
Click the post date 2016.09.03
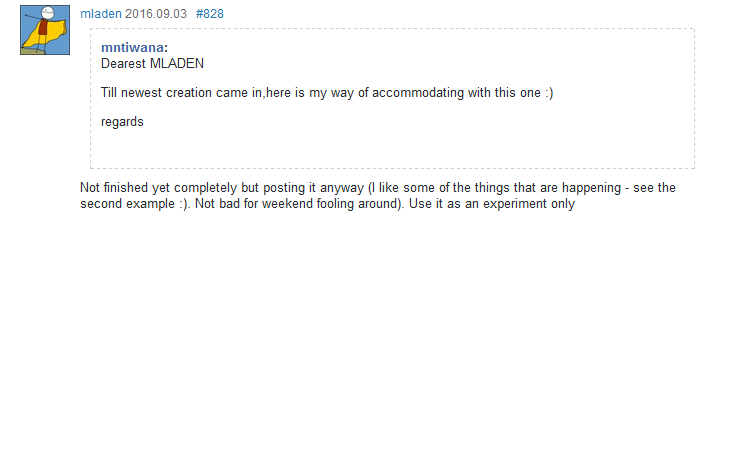(156, 14)
